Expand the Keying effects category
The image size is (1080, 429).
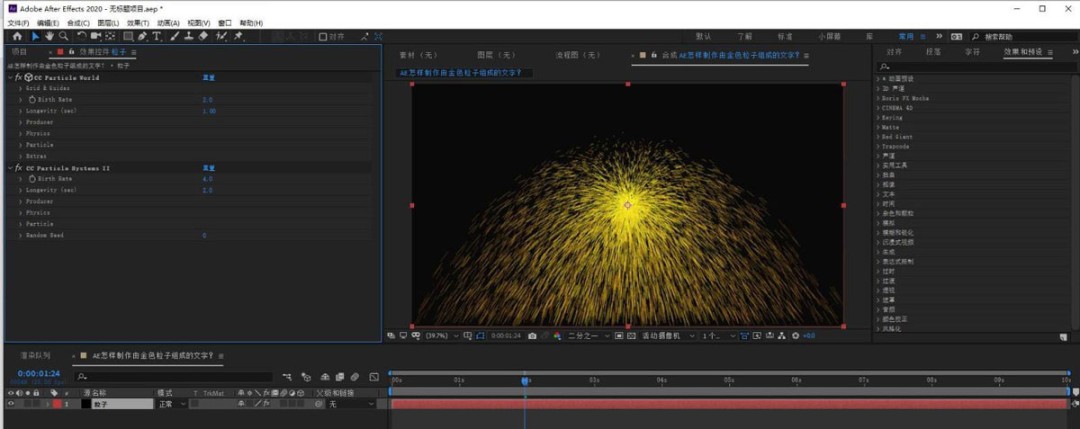point(879,118)
